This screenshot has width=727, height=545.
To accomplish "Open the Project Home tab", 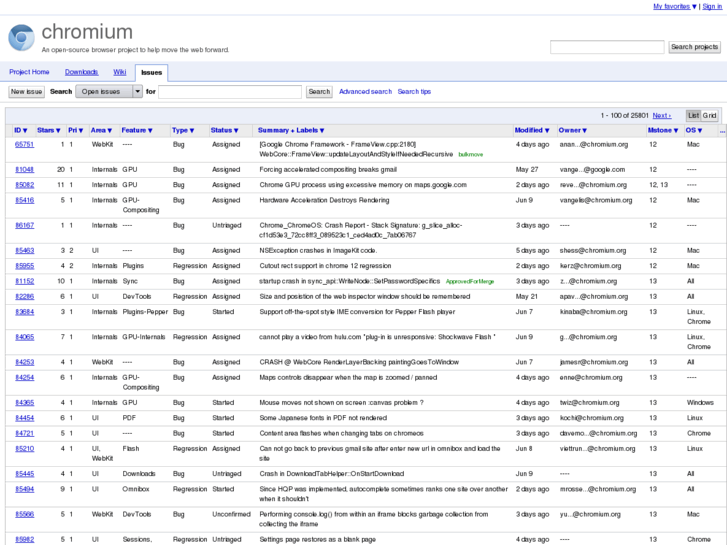I will [29, 72].
